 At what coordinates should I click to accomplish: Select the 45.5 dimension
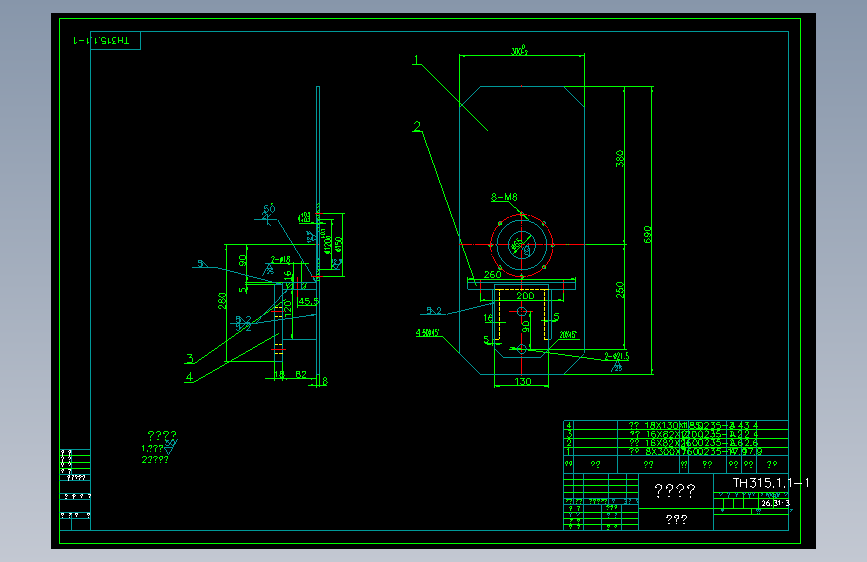(308, 301)
